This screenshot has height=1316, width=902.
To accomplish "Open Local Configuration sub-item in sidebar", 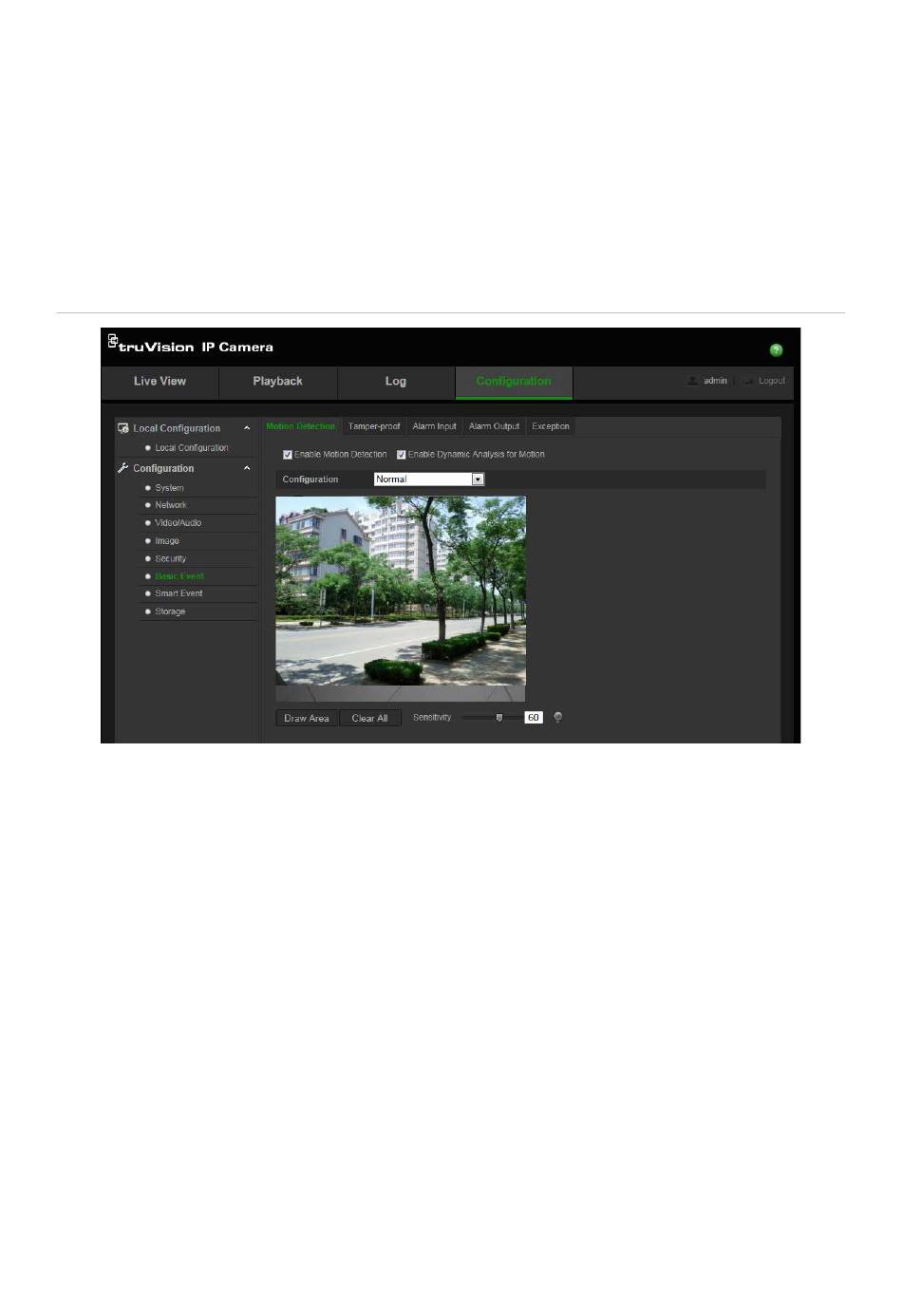I will click(192, 448).
